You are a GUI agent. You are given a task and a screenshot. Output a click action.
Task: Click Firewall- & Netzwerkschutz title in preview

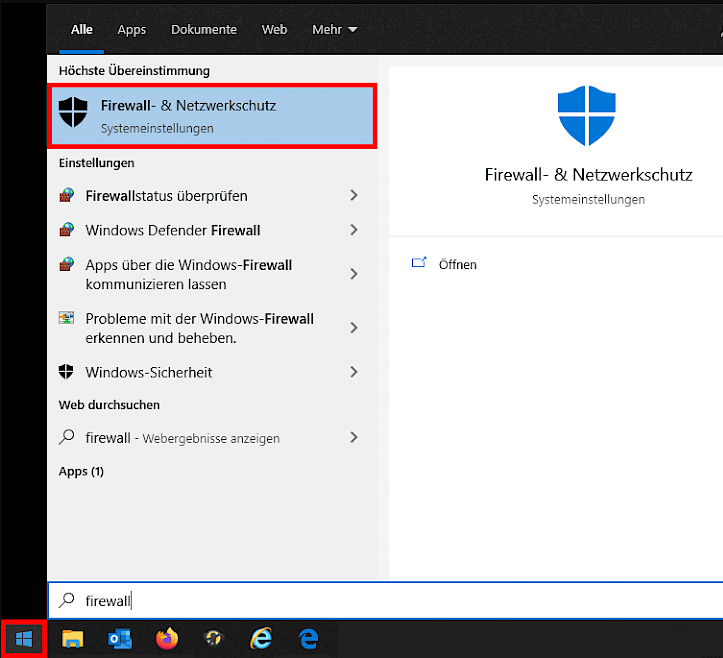click(588, 175)
